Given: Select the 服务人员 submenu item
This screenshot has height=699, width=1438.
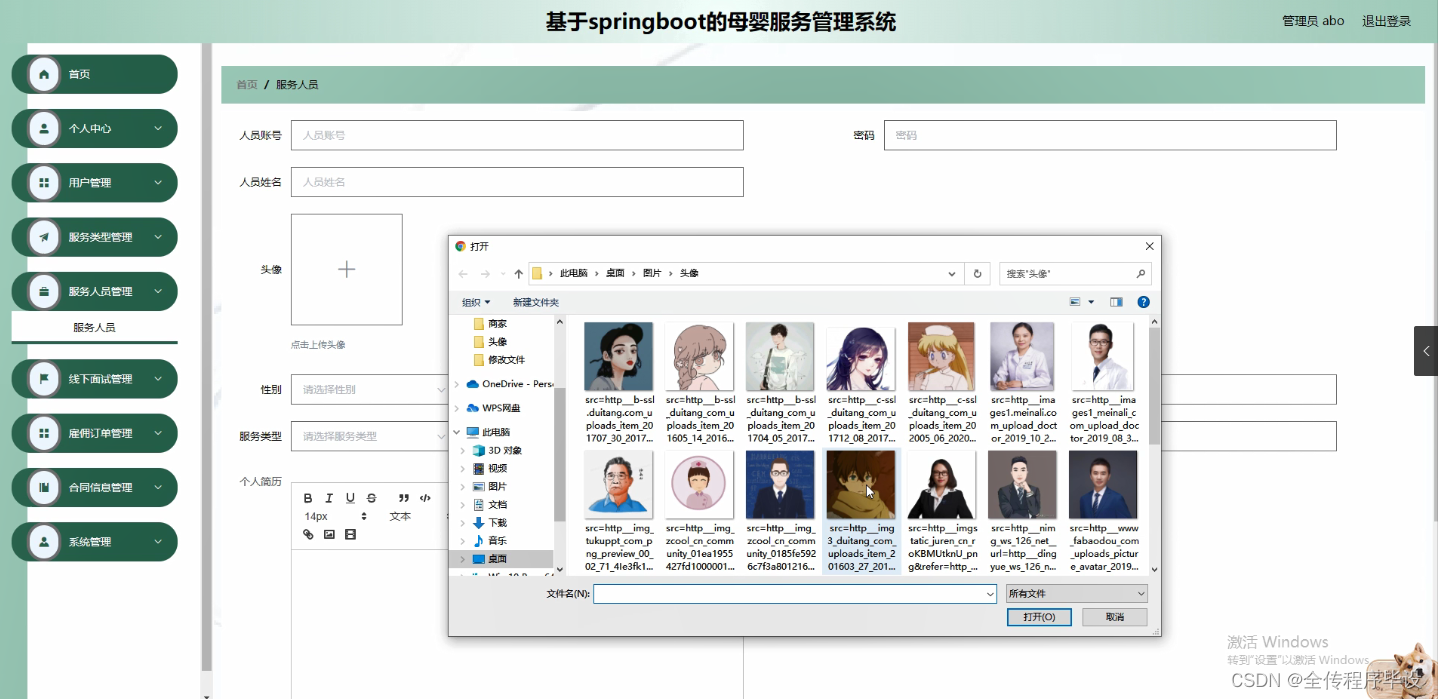Looking at the screenshot, I should pyautogui.click(x=94, y=327).
